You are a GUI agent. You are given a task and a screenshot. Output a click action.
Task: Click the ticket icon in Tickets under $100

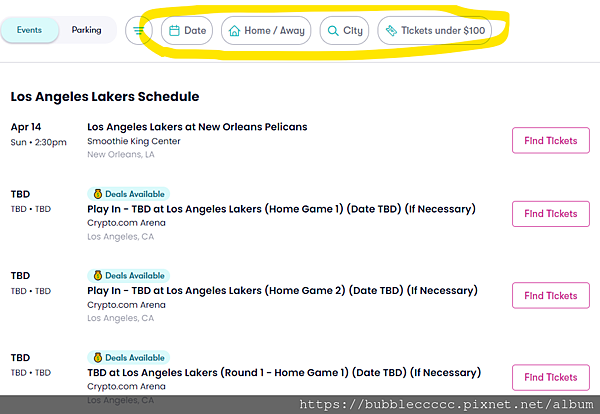pos(391,31)
